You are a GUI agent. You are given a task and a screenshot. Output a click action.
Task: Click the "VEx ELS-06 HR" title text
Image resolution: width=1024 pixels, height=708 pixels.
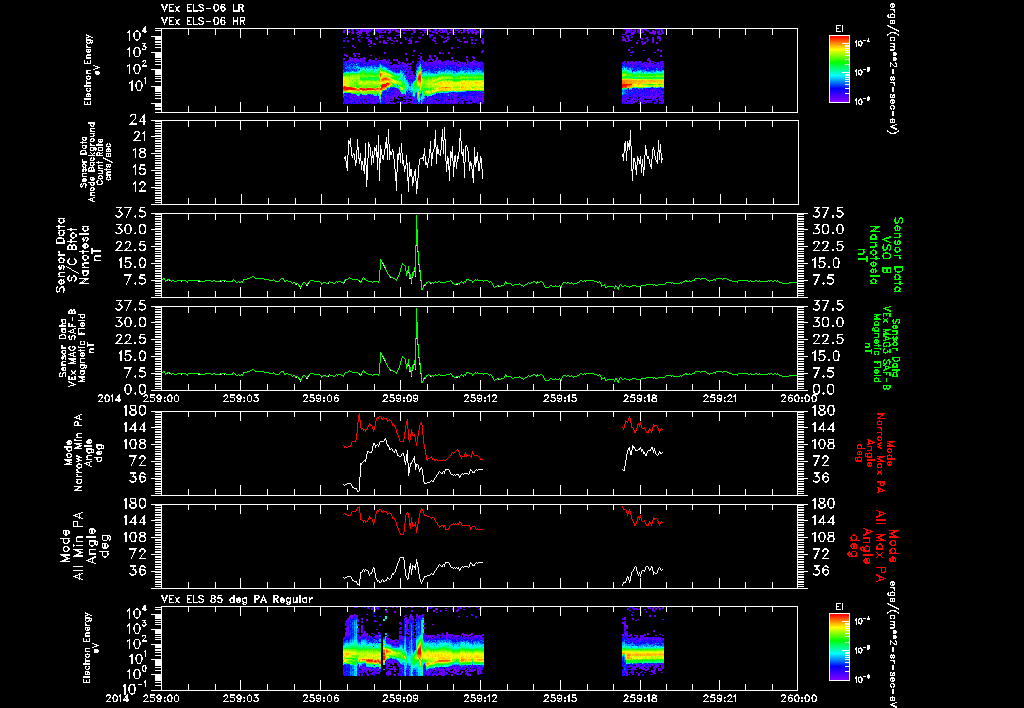click(x=203, y=21)
